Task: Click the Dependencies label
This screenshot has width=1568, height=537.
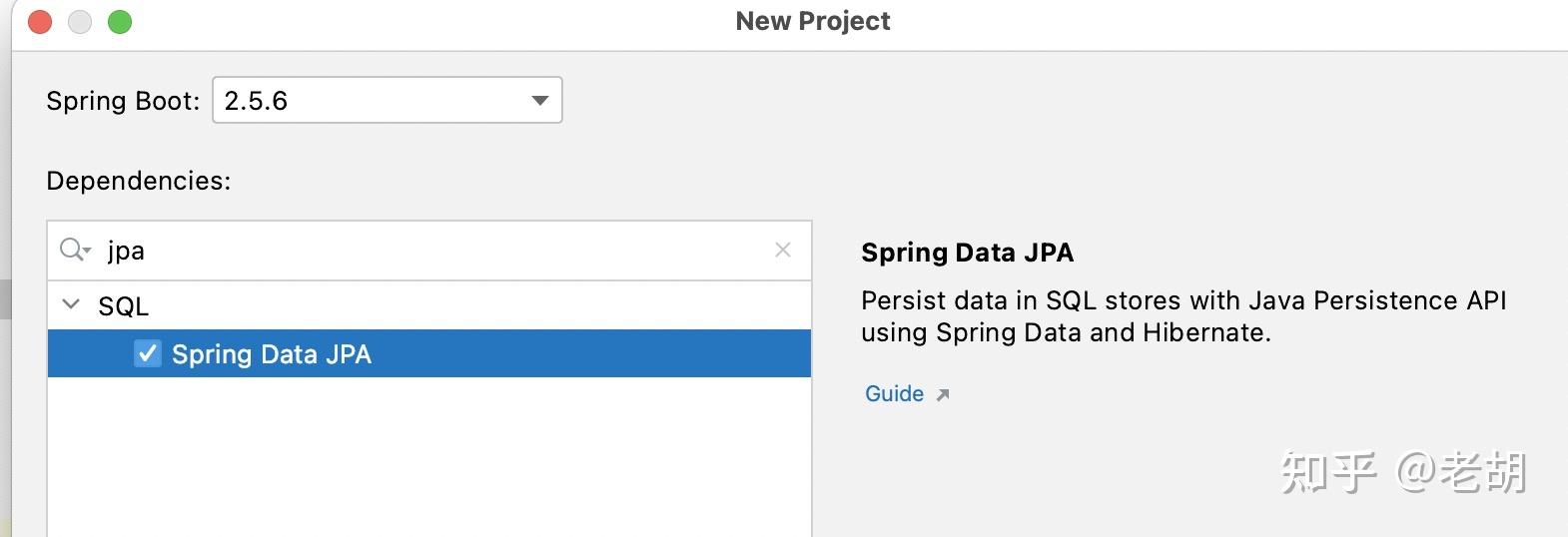Action: (x=138, y=181)
